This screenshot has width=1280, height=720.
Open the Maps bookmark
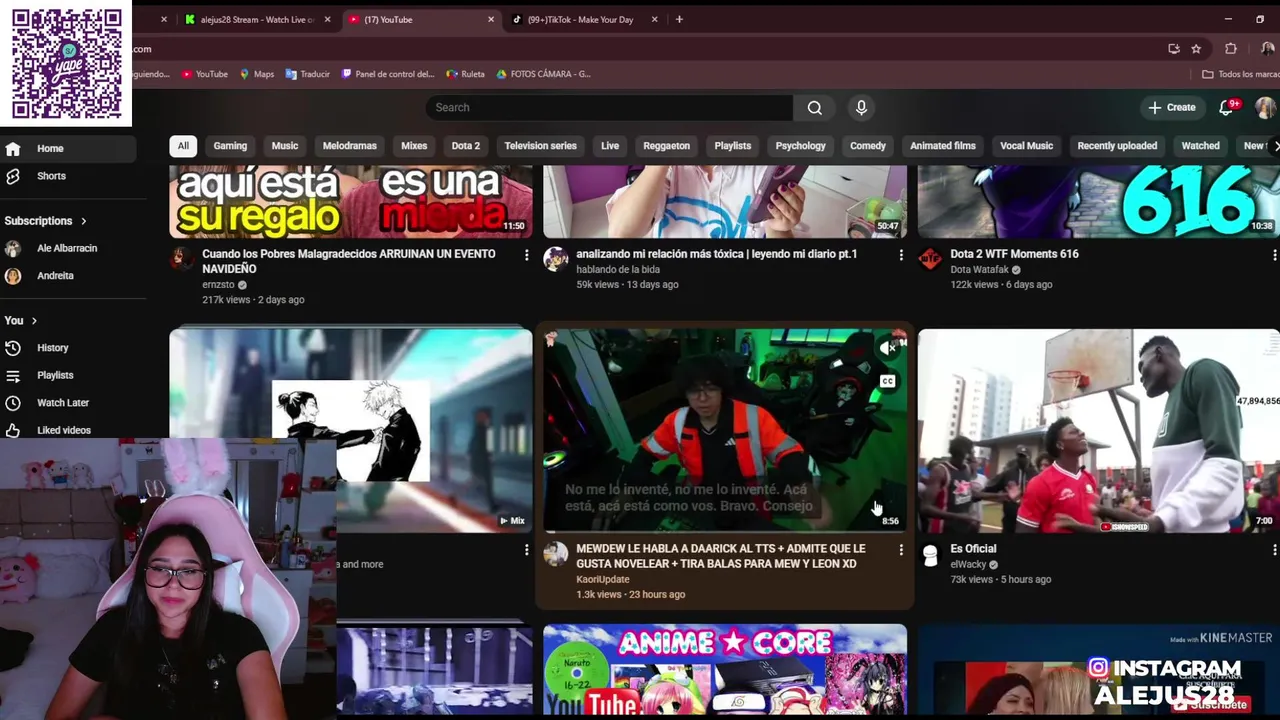point(257,74)
